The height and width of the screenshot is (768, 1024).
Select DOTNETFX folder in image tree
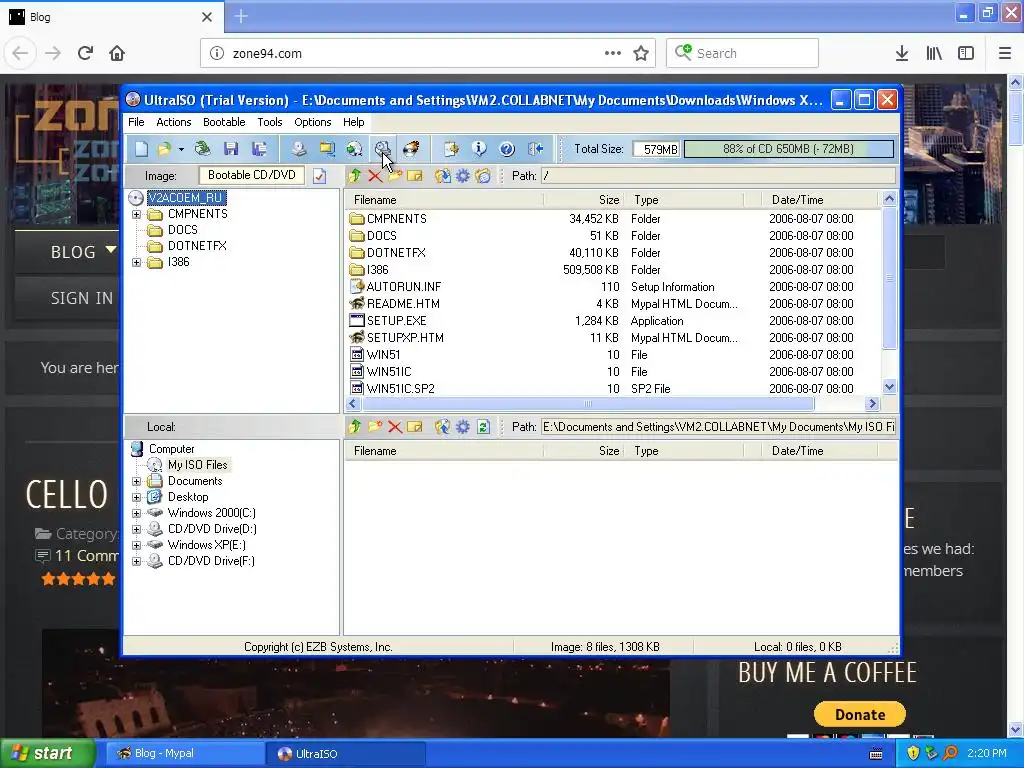[x=197, y=246]
